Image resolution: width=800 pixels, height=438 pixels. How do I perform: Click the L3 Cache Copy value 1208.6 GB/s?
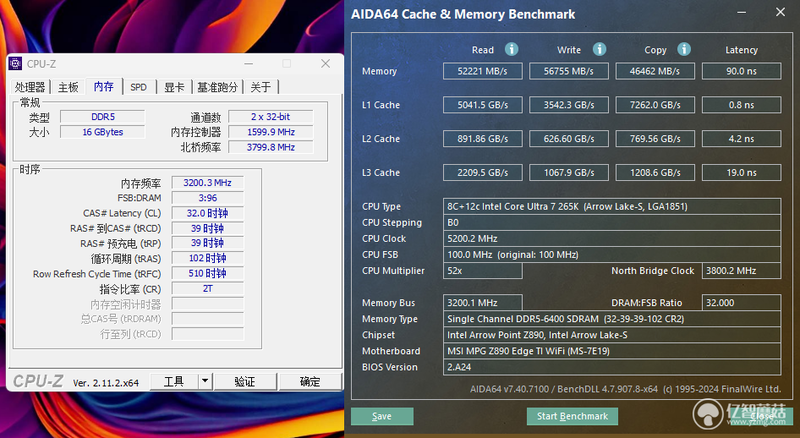point(655,173)
